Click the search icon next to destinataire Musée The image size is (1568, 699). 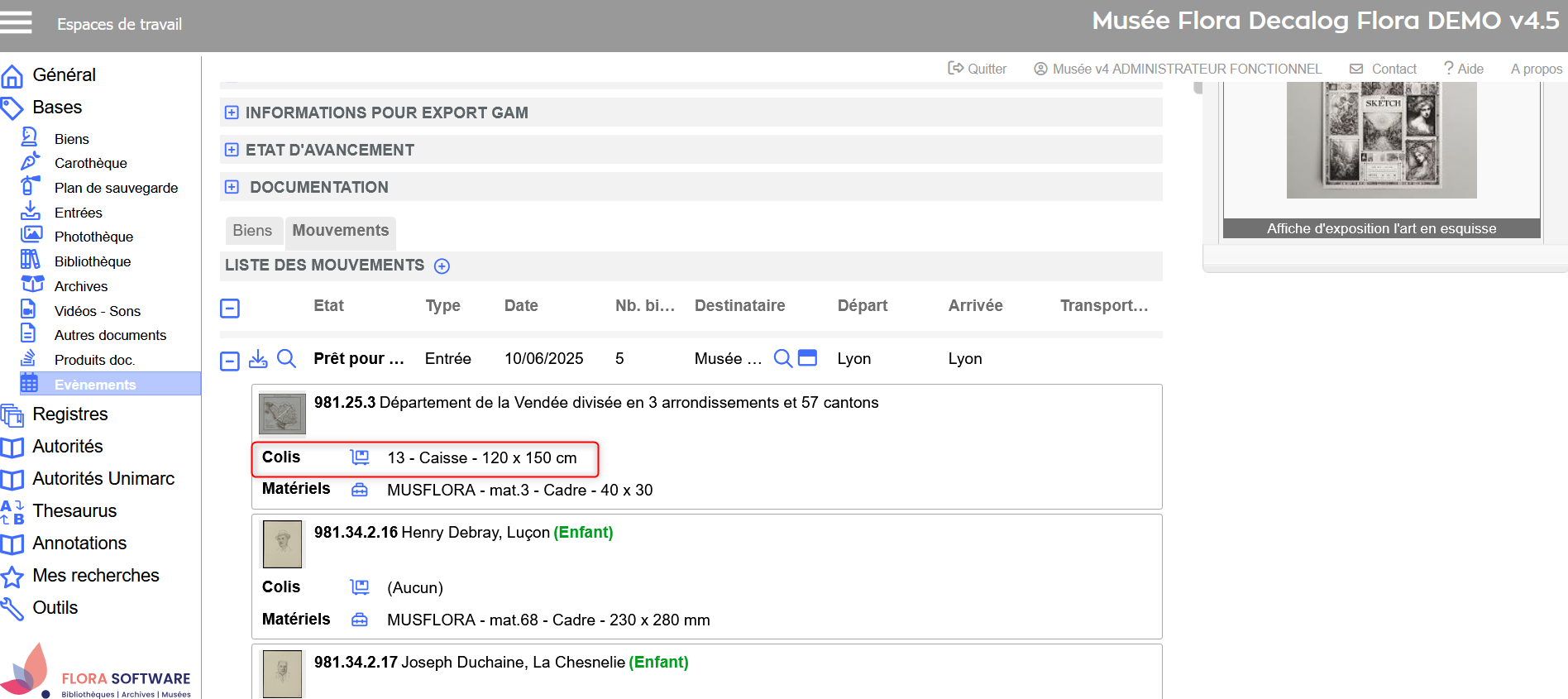(782, 357)
